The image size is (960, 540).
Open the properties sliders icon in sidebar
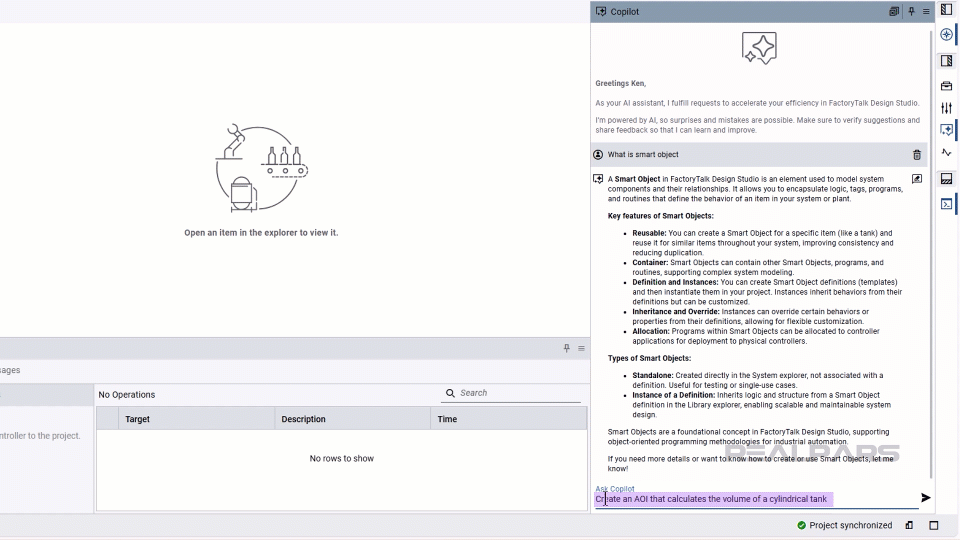pyautogui.click(x=947, y=108)
